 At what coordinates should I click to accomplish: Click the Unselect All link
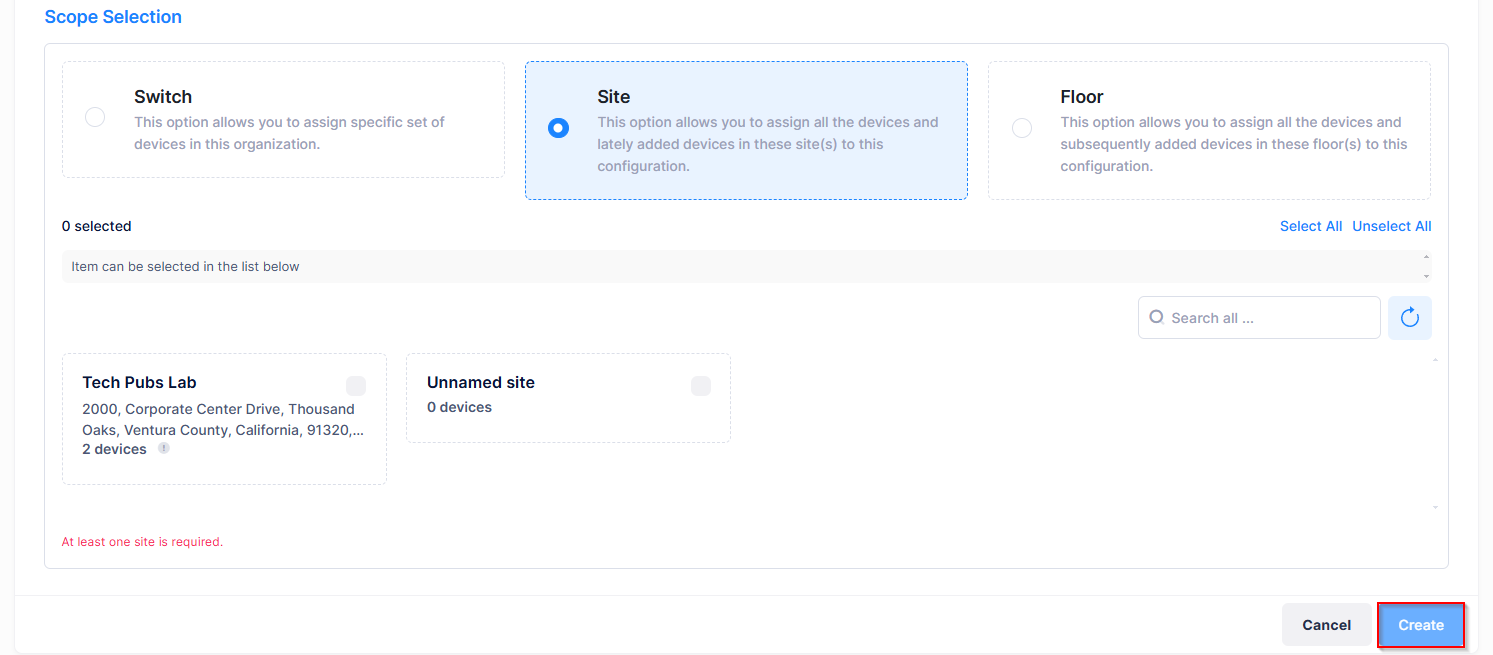tap(1391, 226)
